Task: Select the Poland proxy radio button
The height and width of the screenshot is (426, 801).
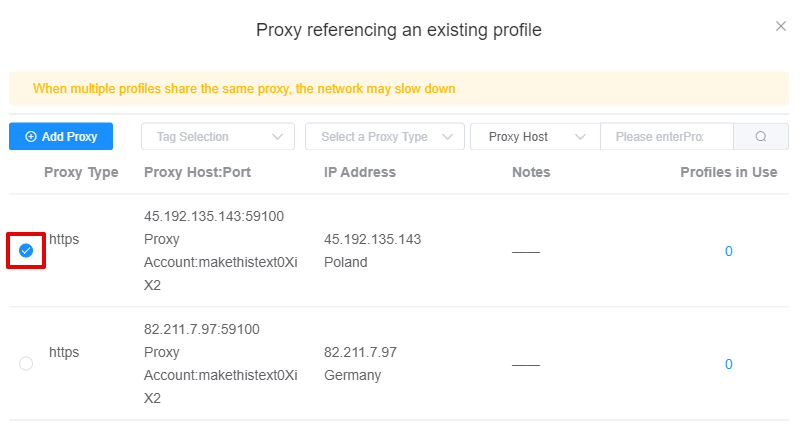Action: 26,250
